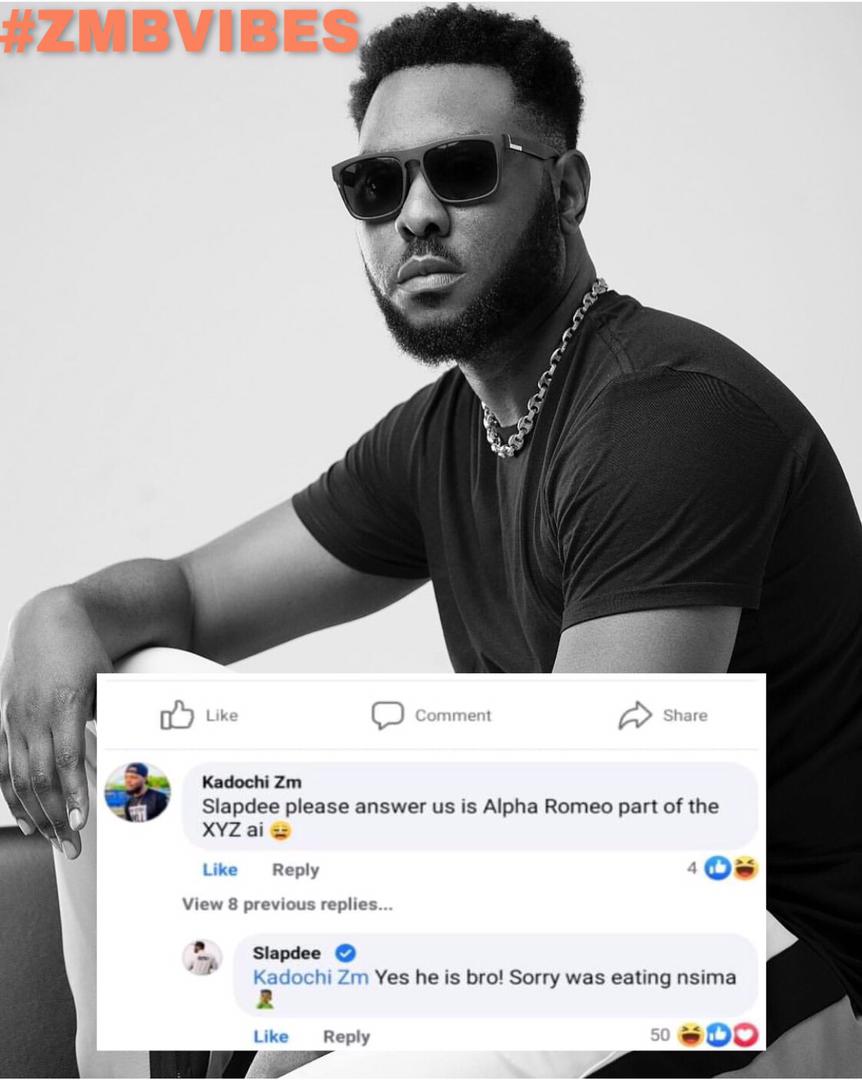Like Kadochi Zm's comment
862x1080 pixels.
tap(220, 870)
